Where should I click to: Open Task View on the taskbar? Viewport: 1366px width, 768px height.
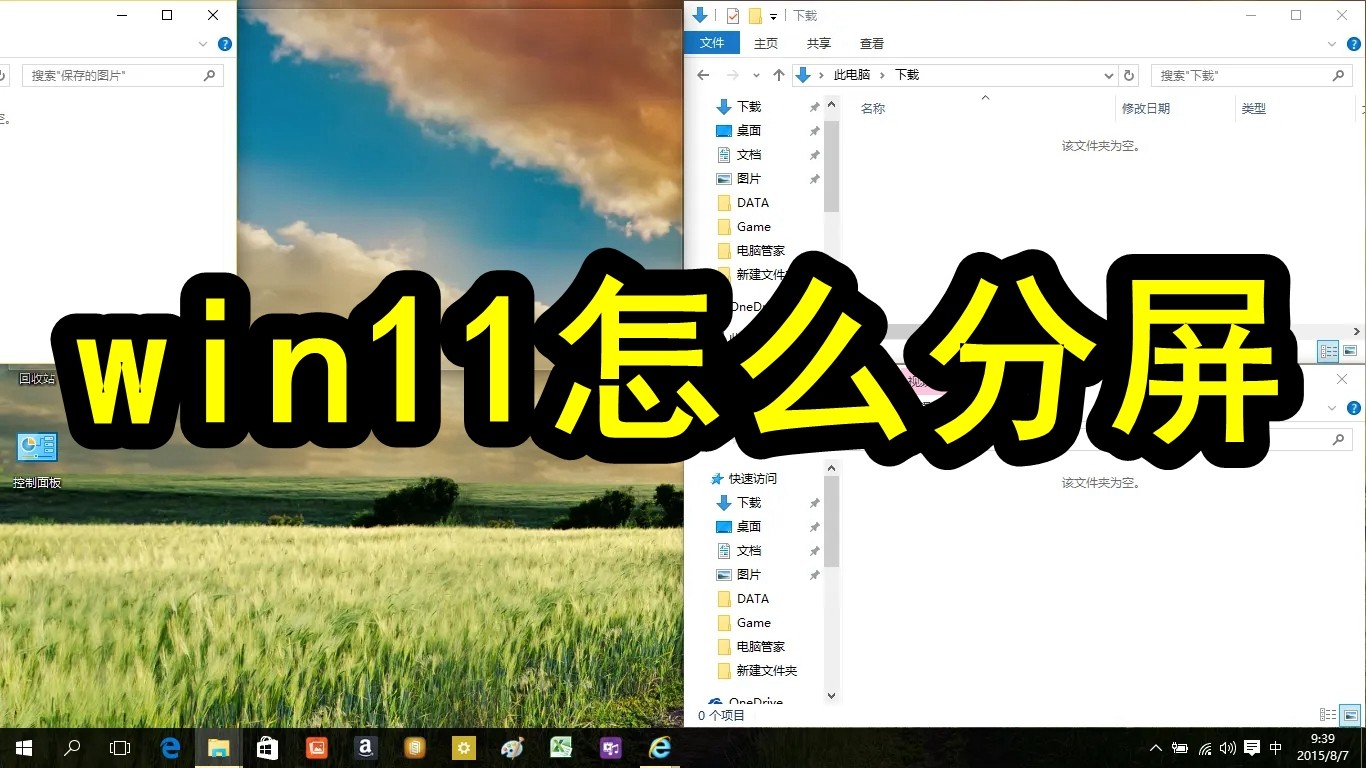(120, 747)
